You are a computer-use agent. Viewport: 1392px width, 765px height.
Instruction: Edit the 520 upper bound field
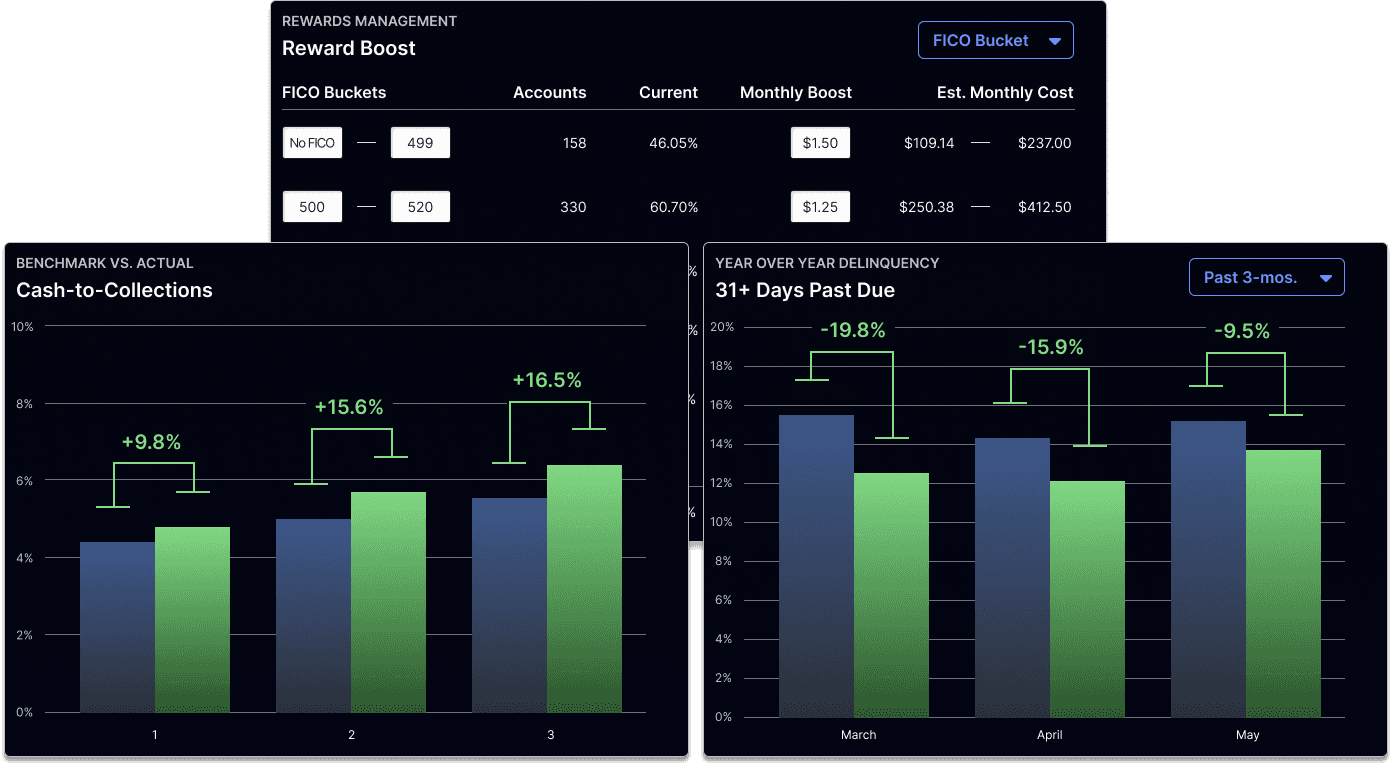420,207
